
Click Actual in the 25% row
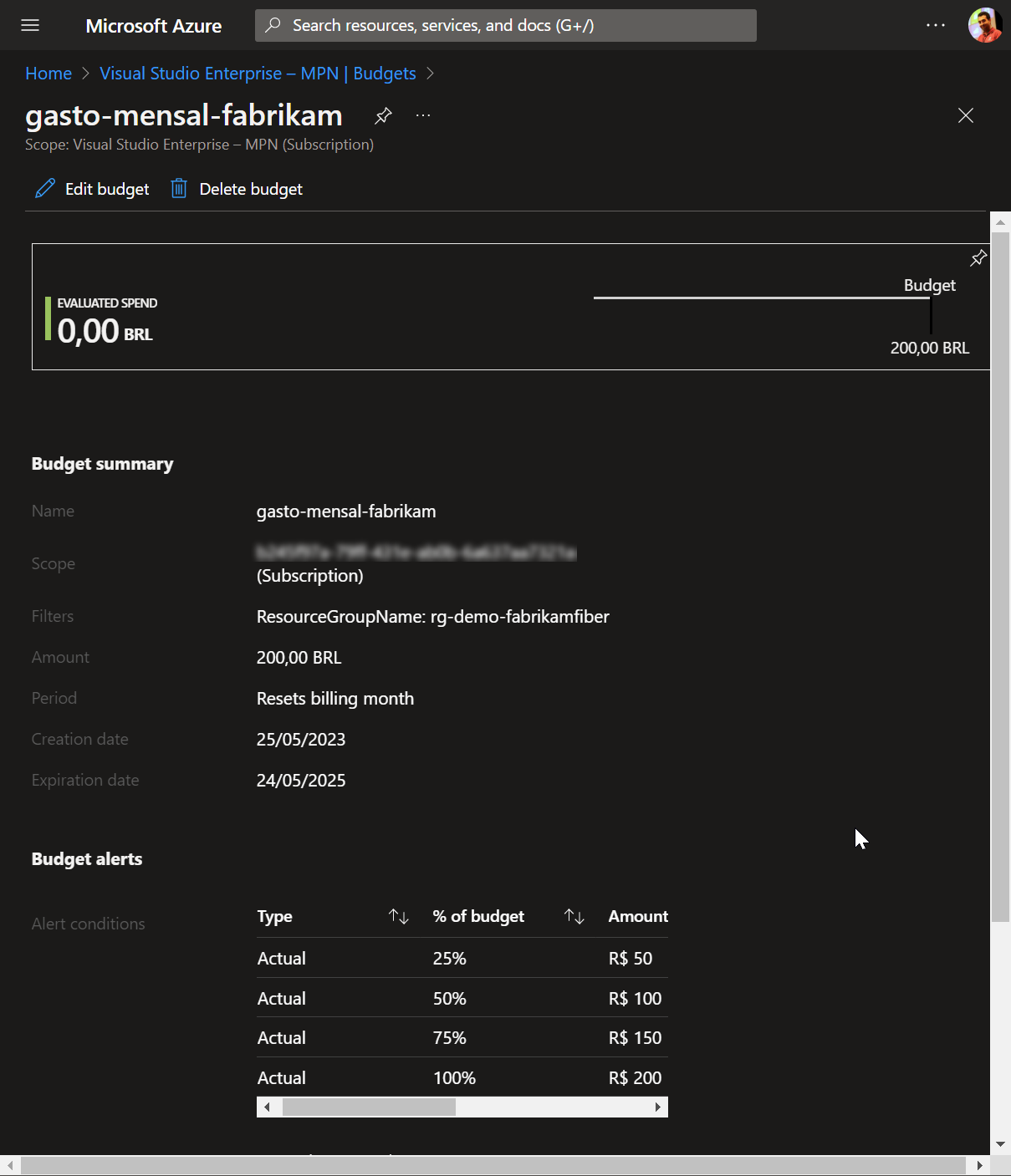[x=282, y=959]
